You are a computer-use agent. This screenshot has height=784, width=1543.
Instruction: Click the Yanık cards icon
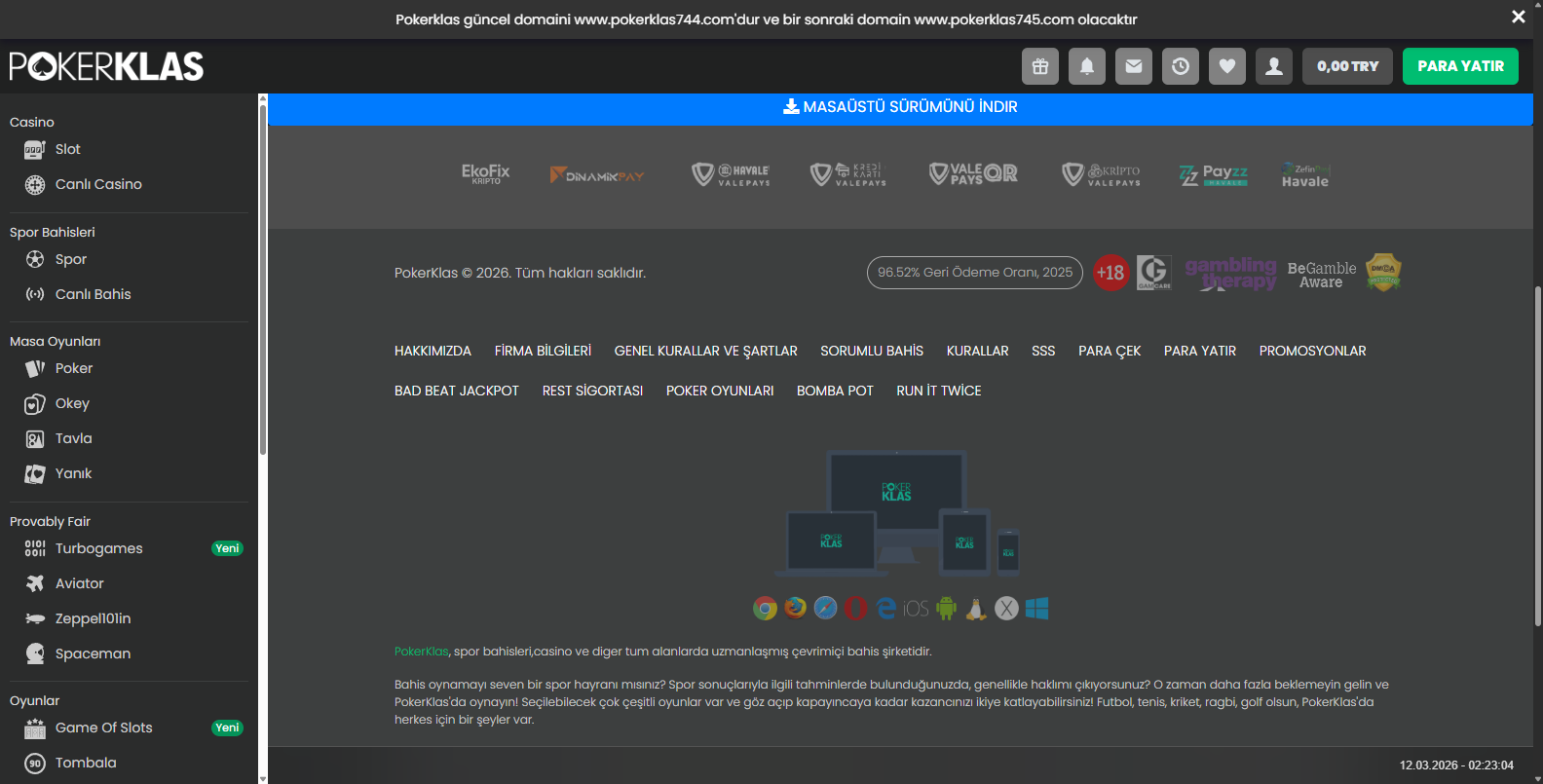35,473
